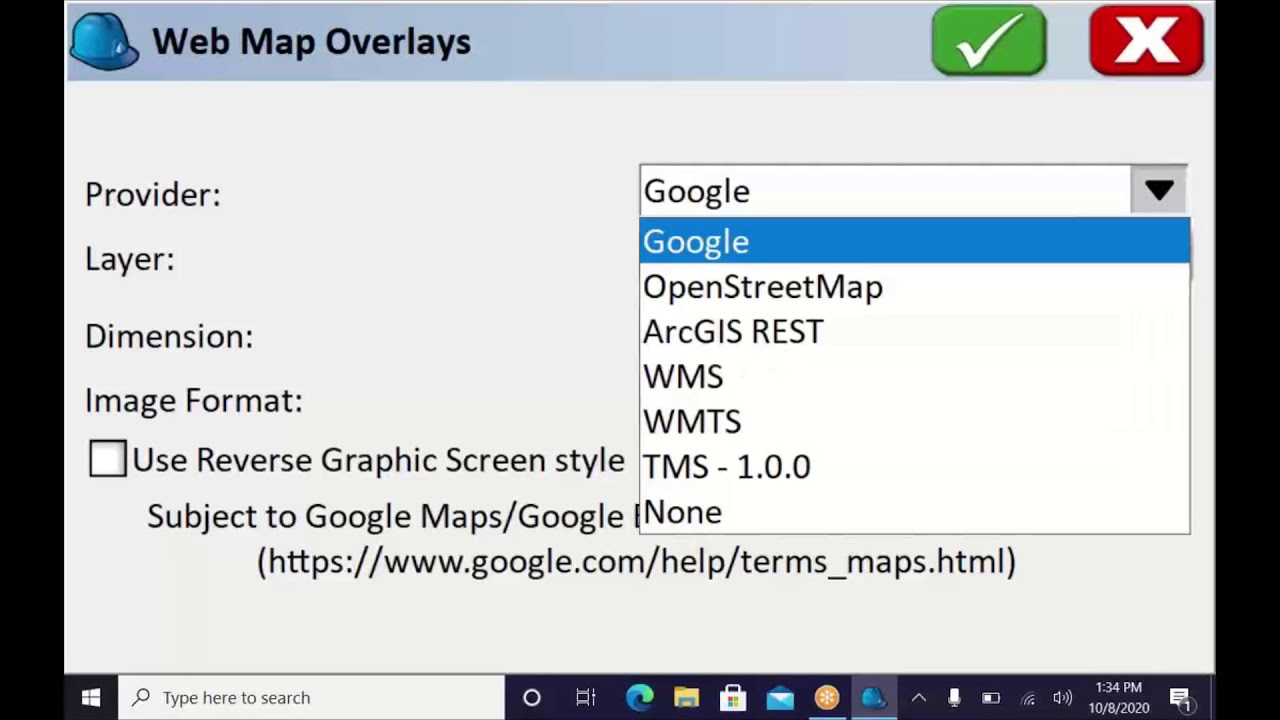Open Microsoft Store from taskbar
This screenshot has width=1280, height=720.
[733, 698]
